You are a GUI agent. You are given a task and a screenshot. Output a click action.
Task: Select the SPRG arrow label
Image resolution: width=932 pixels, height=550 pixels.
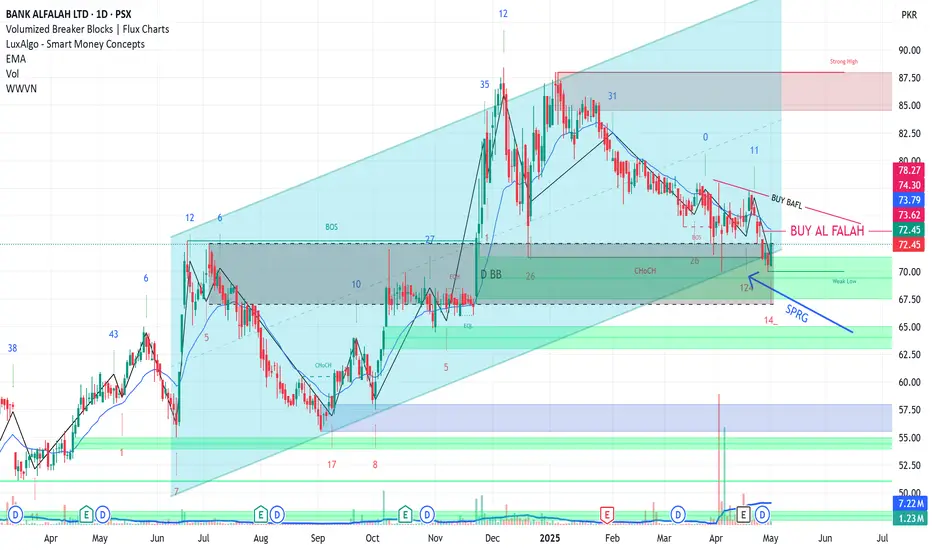tap(796, 313)
